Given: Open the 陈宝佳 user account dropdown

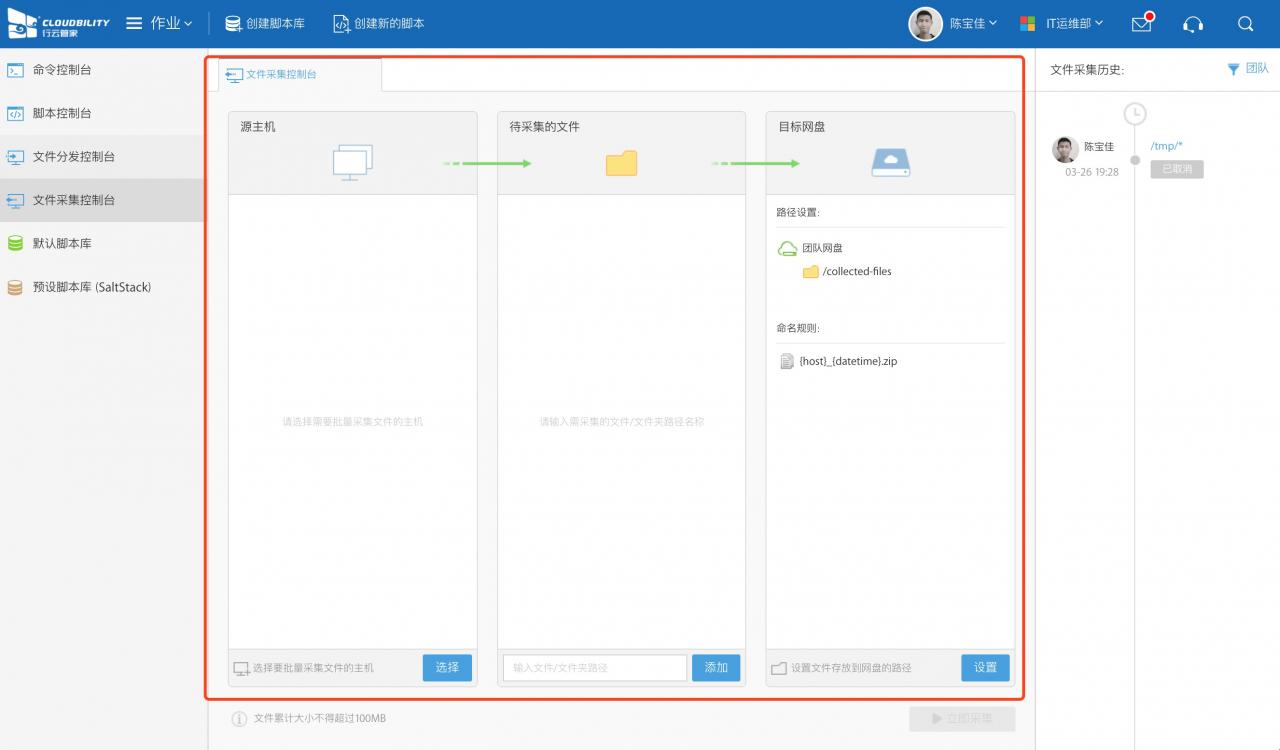Looking at the screenshot, I should click(954, 23).
